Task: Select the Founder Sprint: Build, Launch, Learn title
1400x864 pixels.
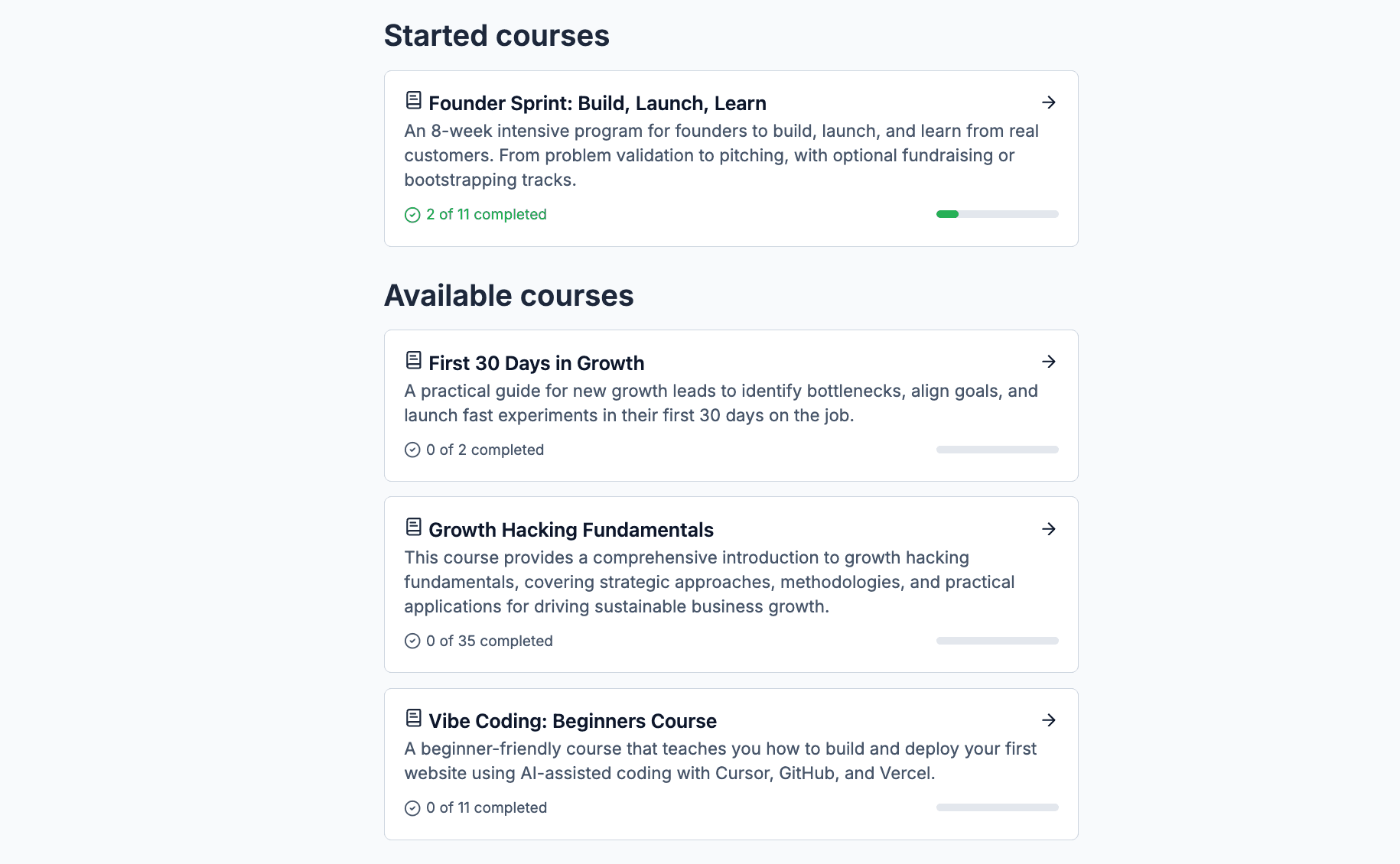Action: coord(597,102)
